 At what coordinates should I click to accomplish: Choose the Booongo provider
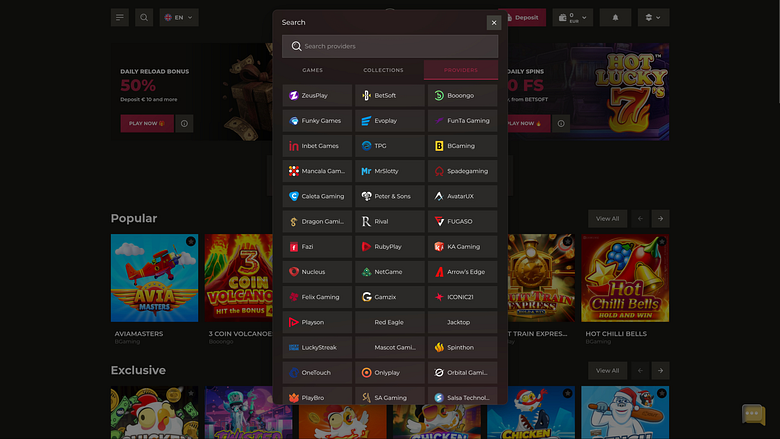[x=462, y=95]
